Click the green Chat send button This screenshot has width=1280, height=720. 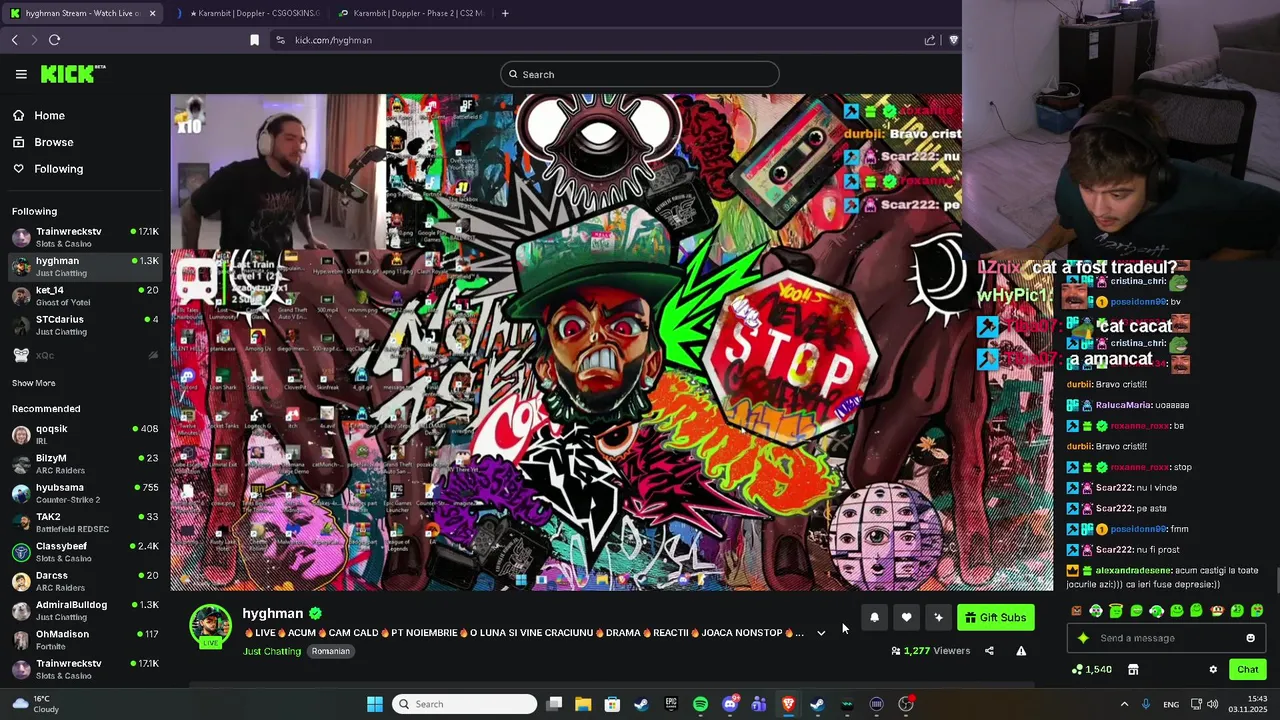pos(1248,670)
